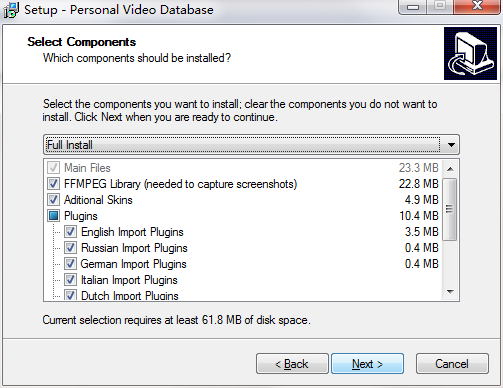Continue setup with Next button
This screenshot has height=388, width=503.
tap(367, 364)
